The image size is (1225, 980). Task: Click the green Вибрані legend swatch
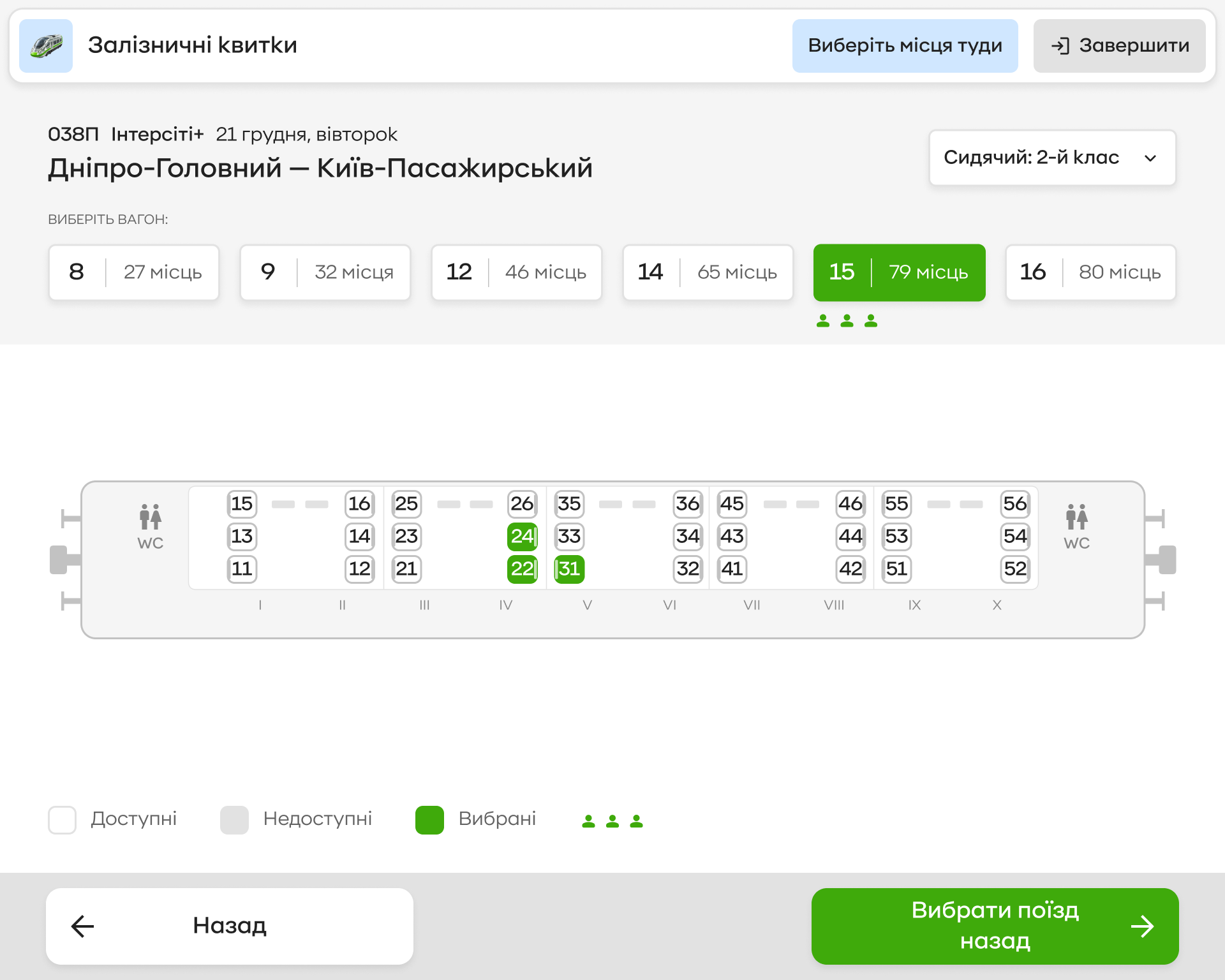[x=429, y=820]
